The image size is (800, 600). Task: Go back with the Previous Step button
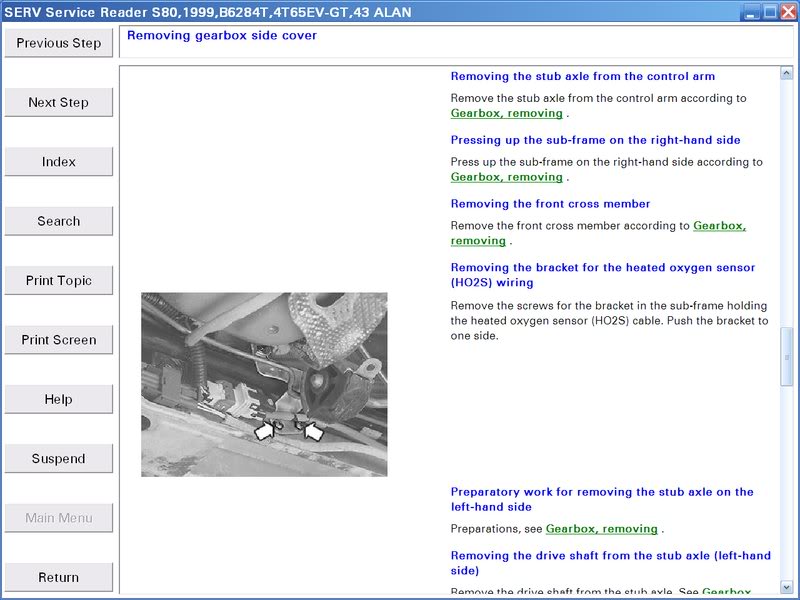click(x=59, y=43)
